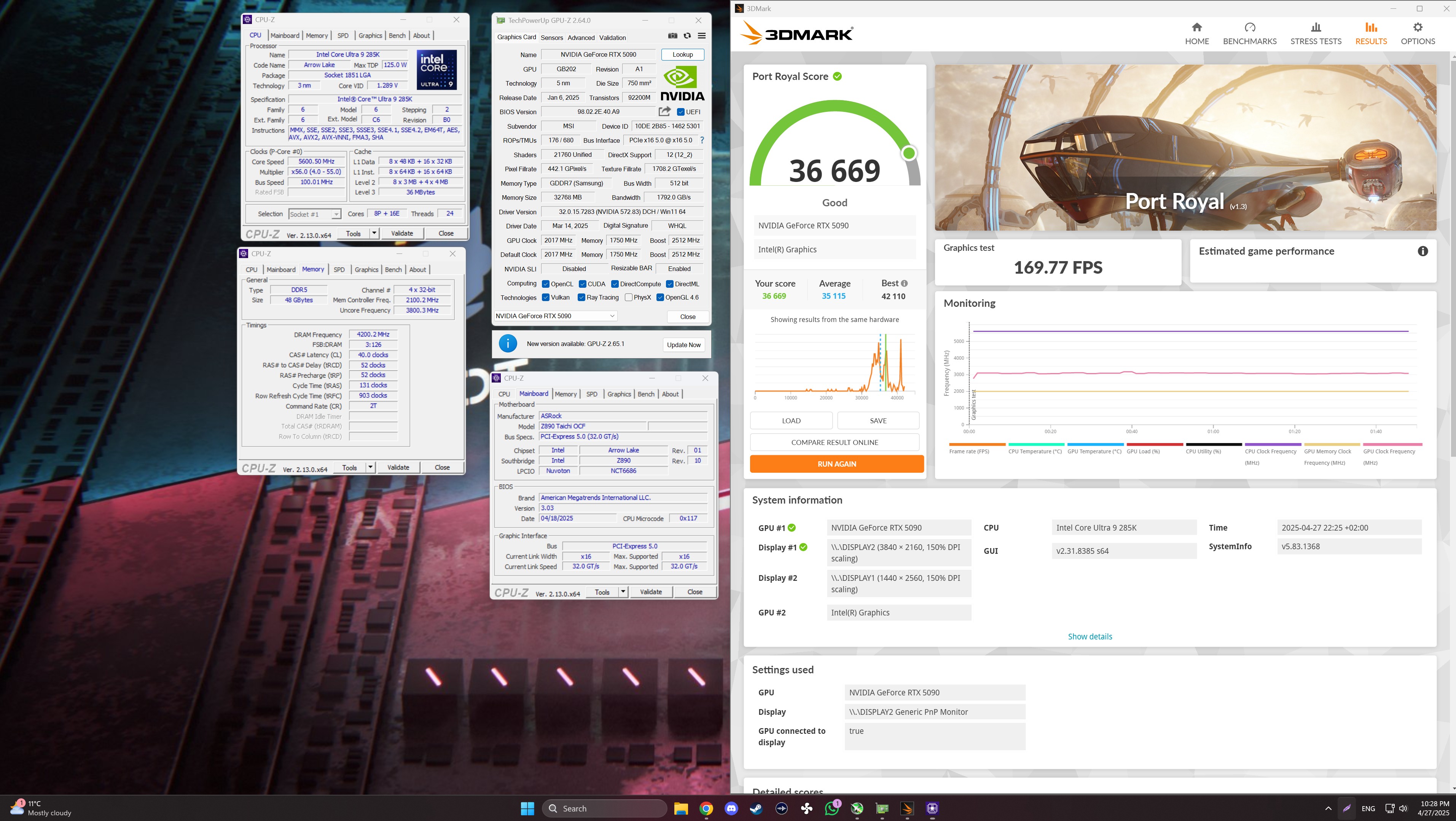Click the weather widget in the taskbar
The height and width of the screenshot is (821, 1456).
41,808
